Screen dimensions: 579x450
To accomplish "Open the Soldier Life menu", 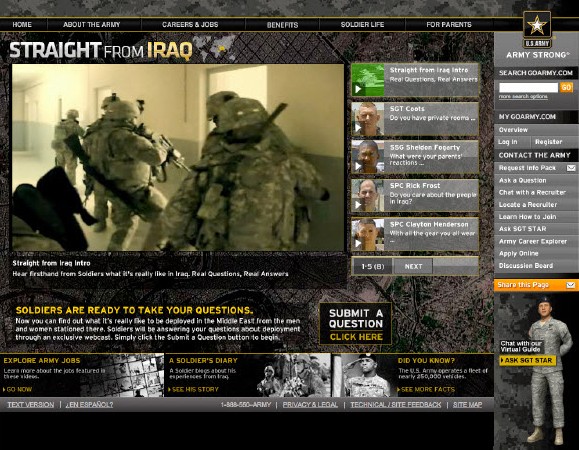I will (x=362, y=25).
